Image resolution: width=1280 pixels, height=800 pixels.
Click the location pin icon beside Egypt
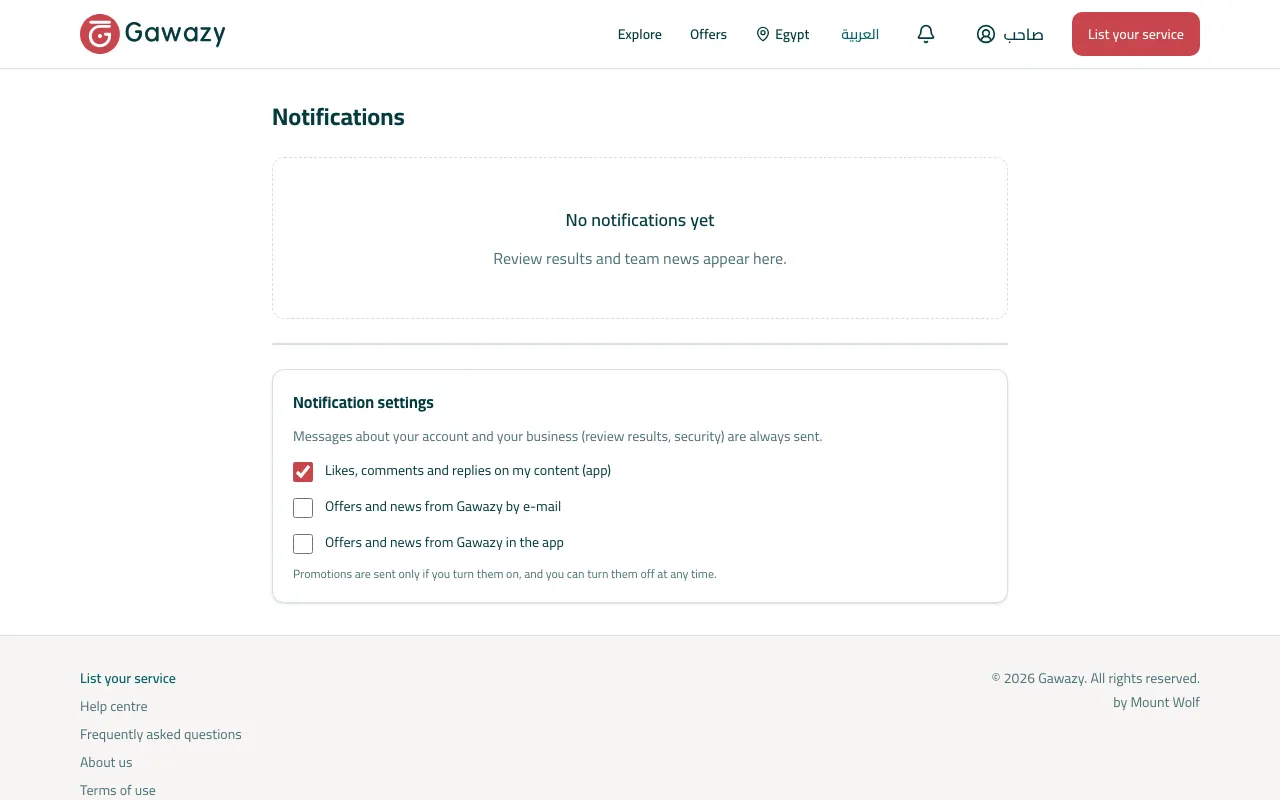tap(763, 34)
